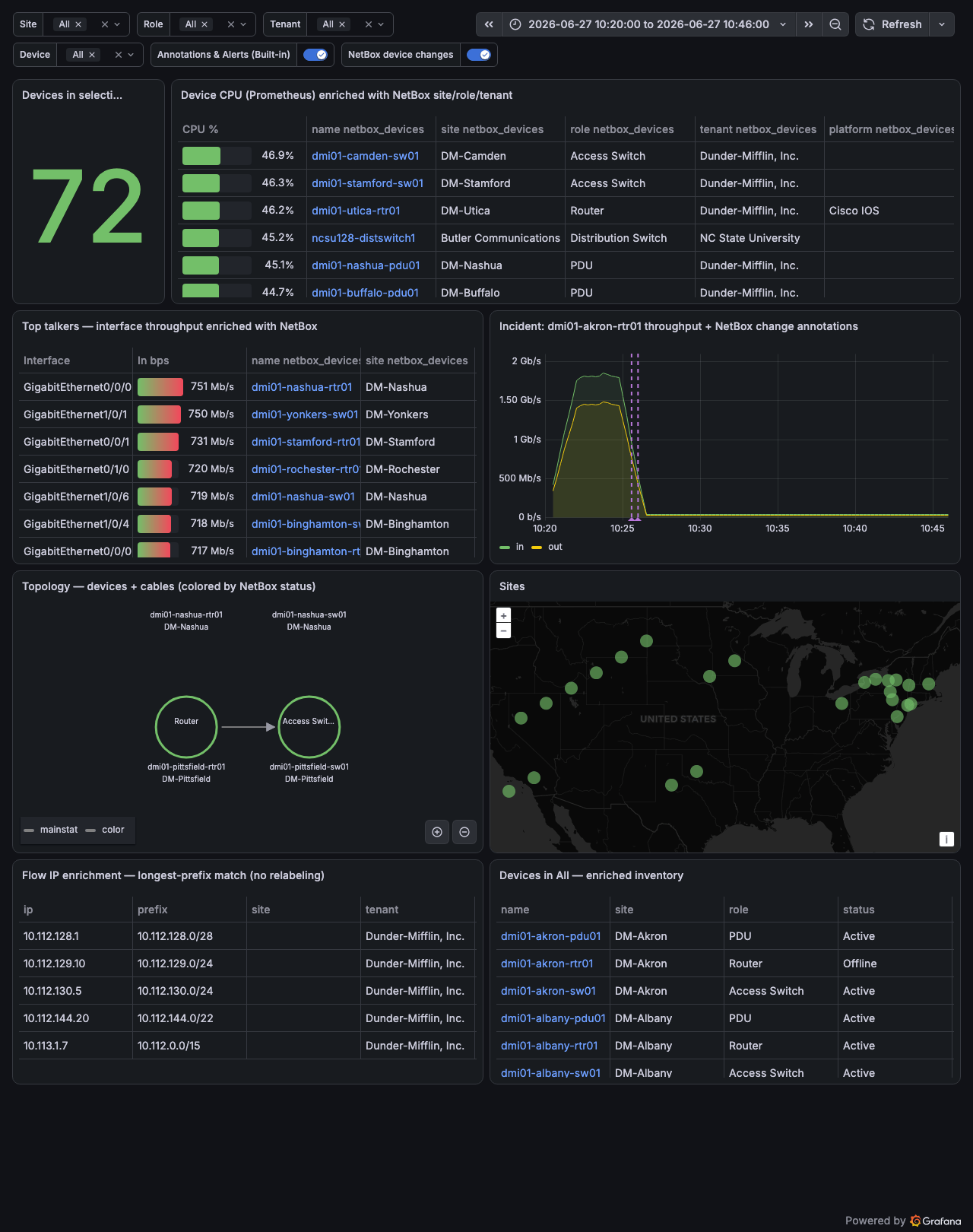Remove the All chip from the Site filter
The width and height of the screenshot is (973, 1232).
click(78, 24)
